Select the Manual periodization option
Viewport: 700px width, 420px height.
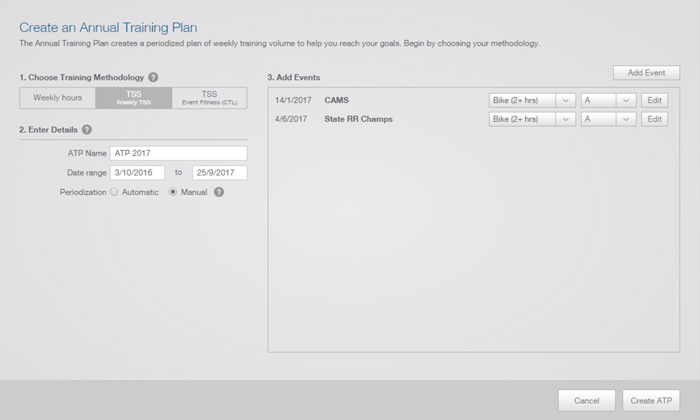tap(173, 192)
